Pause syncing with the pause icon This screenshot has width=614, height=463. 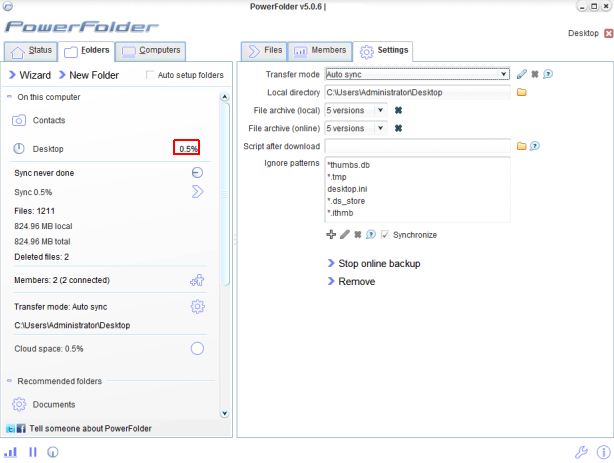coord(33,452)
